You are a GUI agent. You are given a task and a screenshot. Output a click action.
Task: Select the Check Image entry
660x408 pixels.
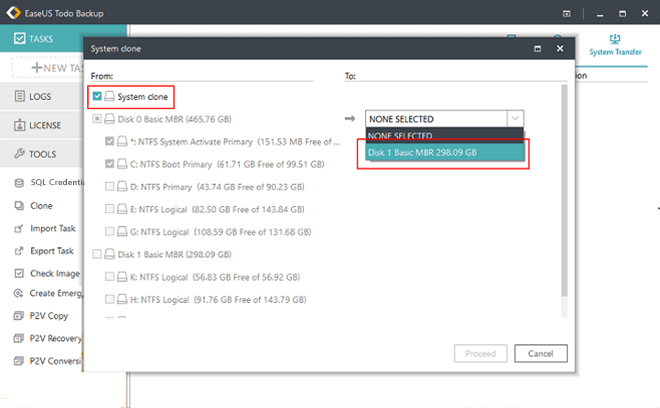click(x=55, y=273)
